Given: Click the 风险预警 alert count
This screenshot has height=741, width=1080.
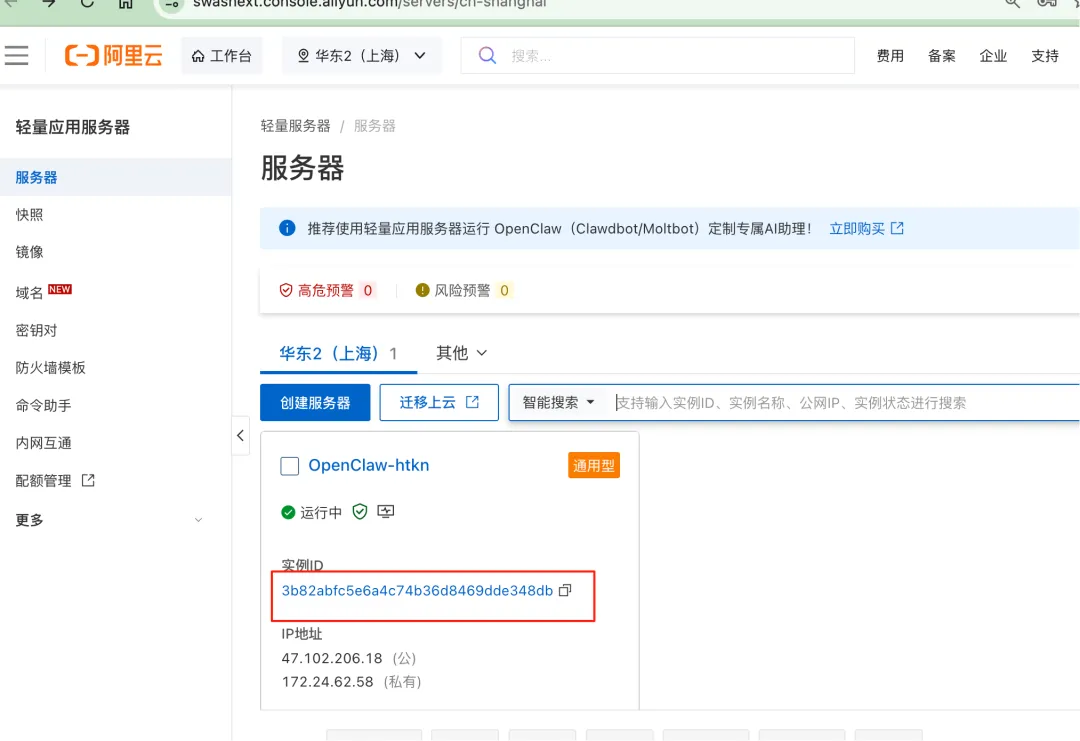Looking at the screenshot, I should pos(504,290).
